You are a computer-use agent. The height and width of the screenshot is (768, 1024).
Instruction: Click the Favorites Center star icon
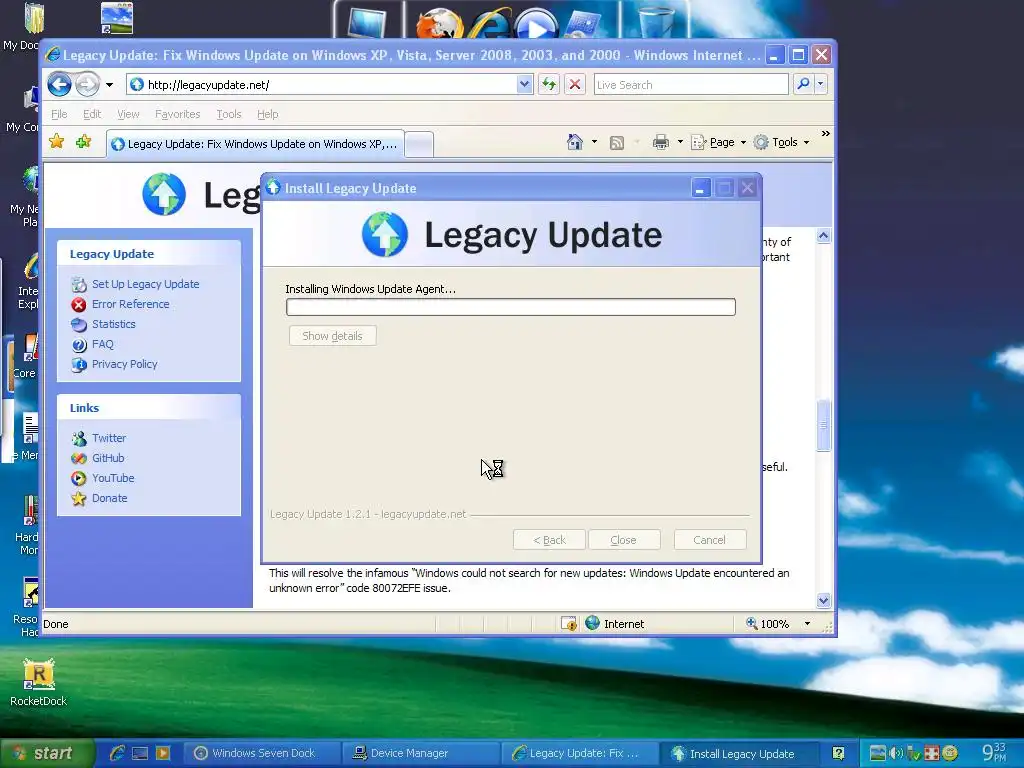click(x=57, y=142)
